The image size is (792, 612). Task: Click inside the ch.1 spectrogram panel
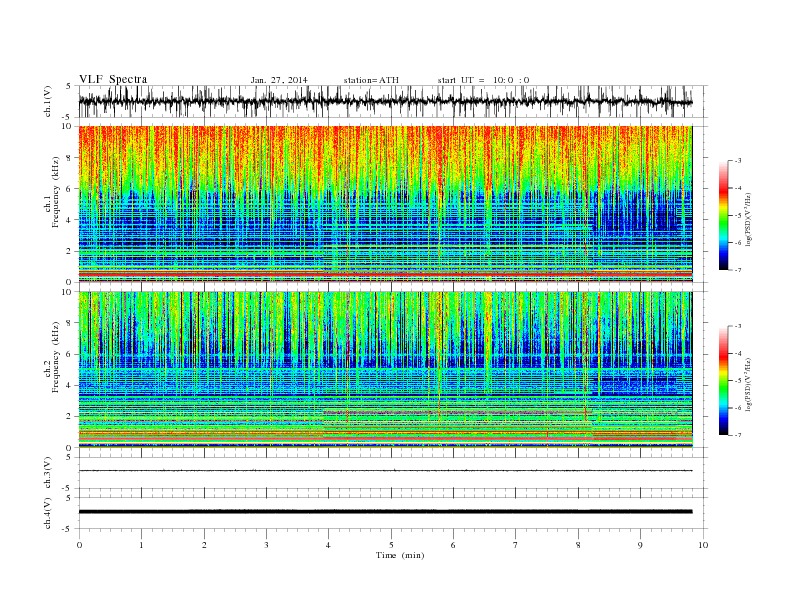click(x=385, y=204)
